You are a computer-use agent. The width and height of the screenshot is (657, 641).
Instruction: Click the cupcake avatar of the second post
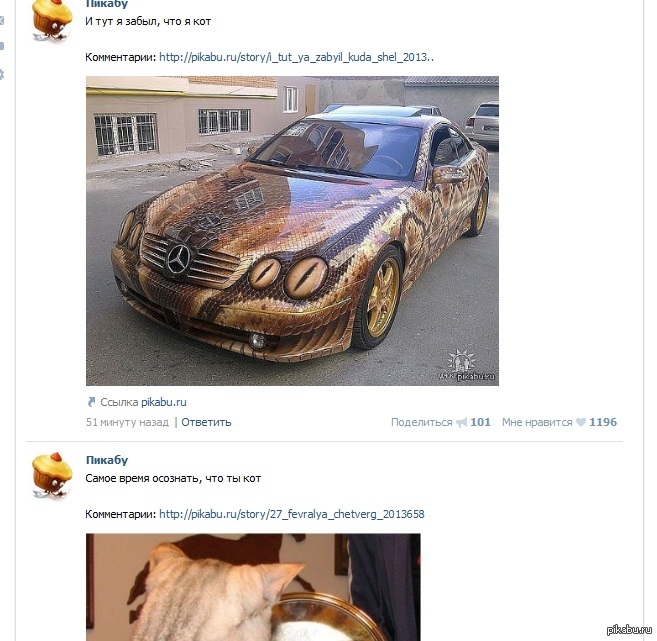52,476
